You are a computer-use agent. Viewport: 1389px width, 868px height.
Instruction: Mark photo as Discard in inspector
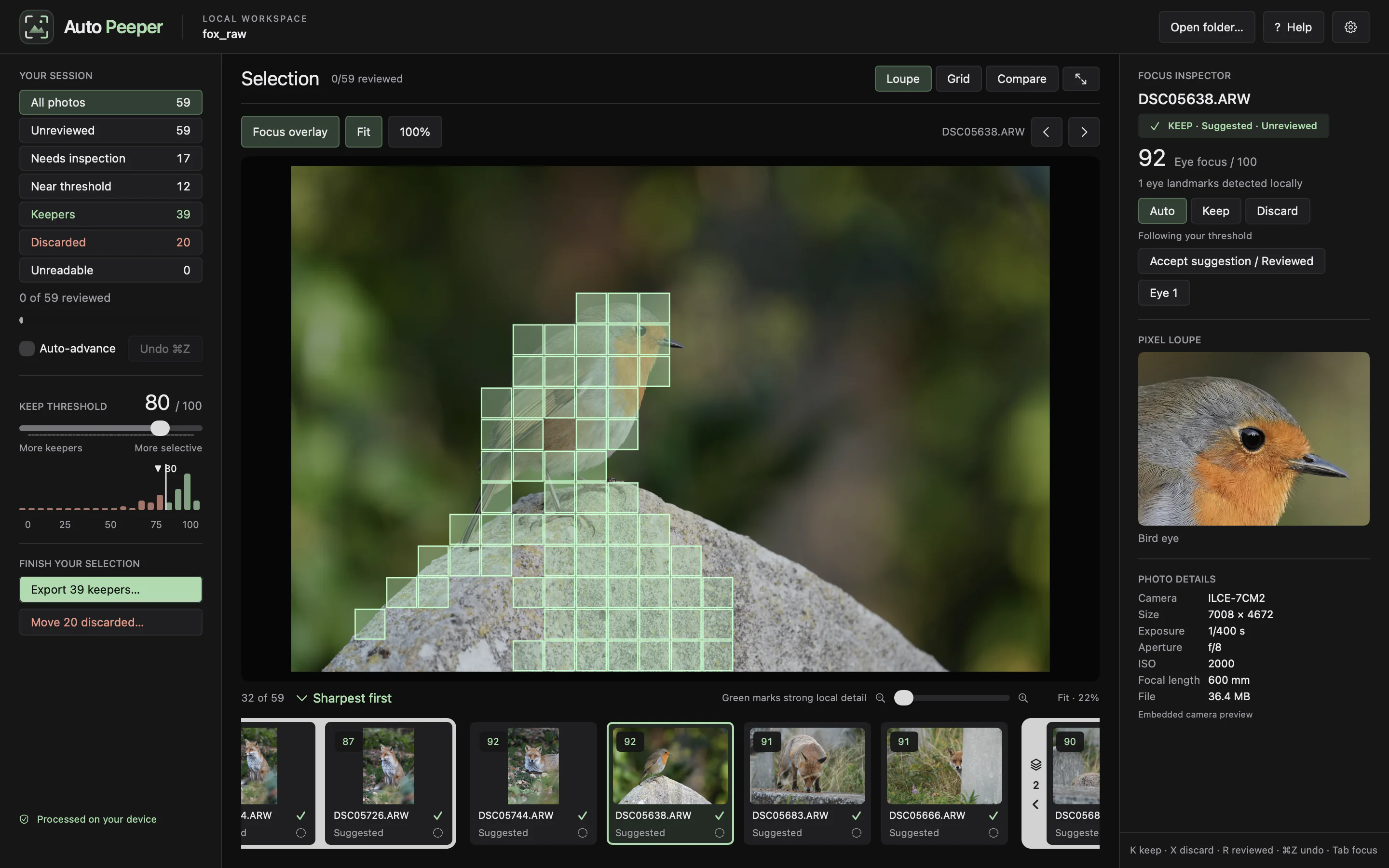point(1277,211)
